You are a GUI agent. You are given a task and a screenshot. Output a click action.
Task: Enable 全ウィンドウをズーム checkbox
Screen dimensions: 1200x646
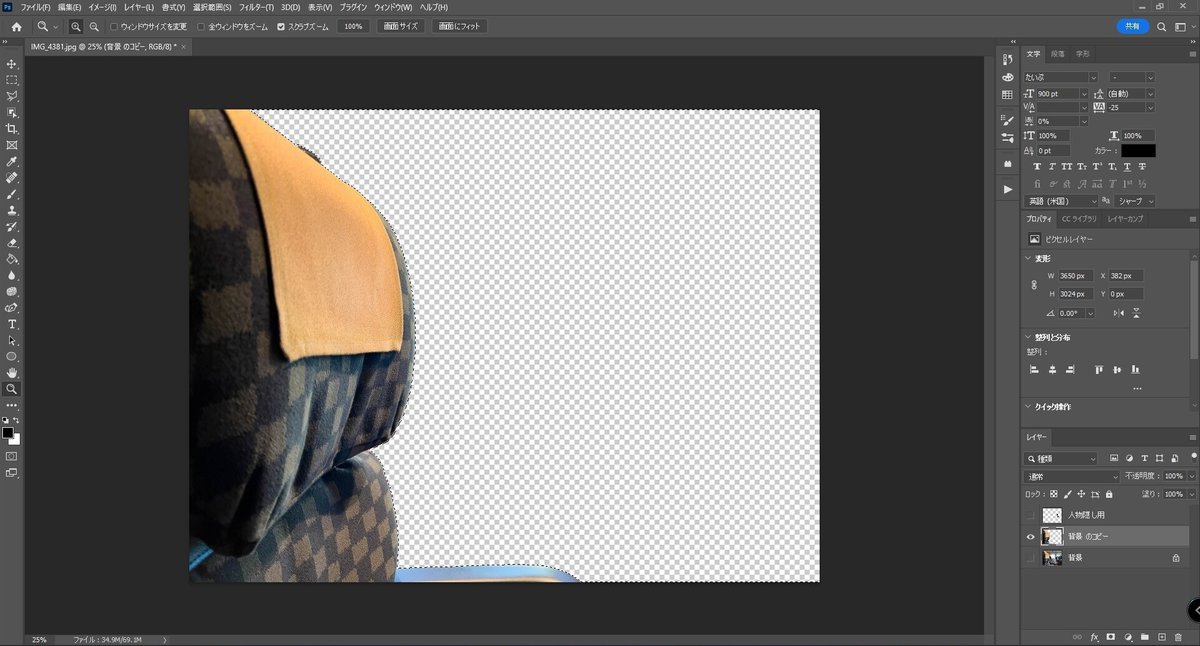(x=201, y=26)
